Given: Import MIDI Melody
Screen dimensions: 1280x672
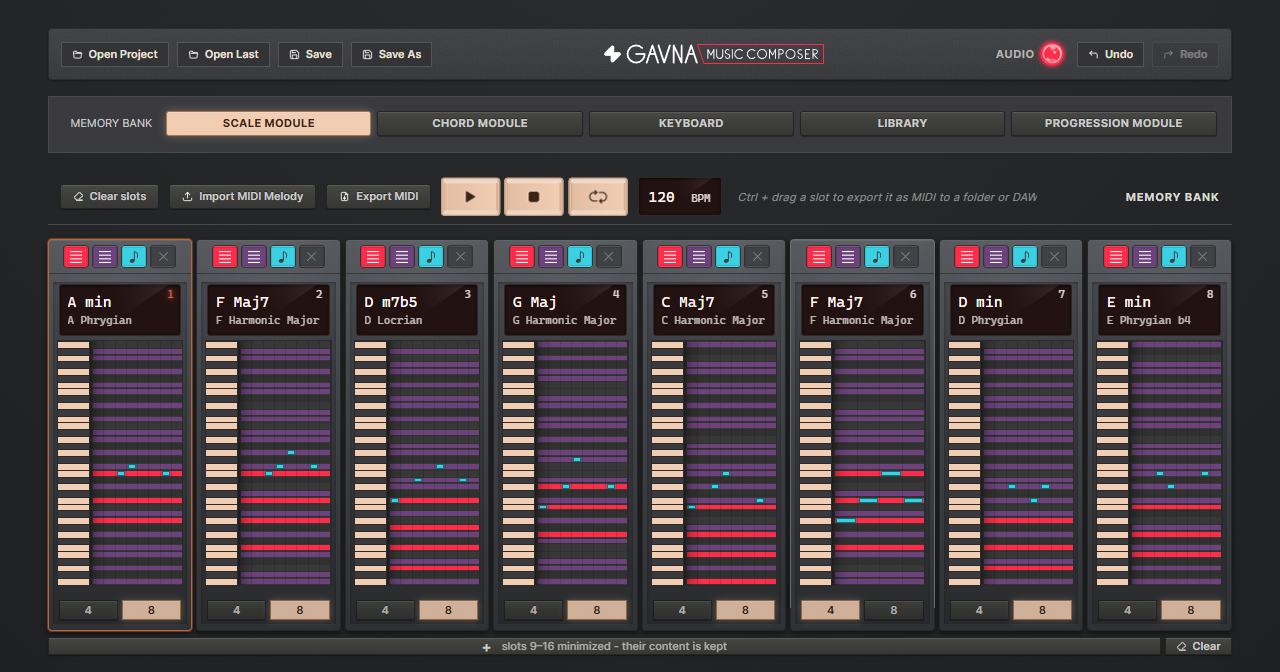Looking at the screenshot, I should pos(243,196).
